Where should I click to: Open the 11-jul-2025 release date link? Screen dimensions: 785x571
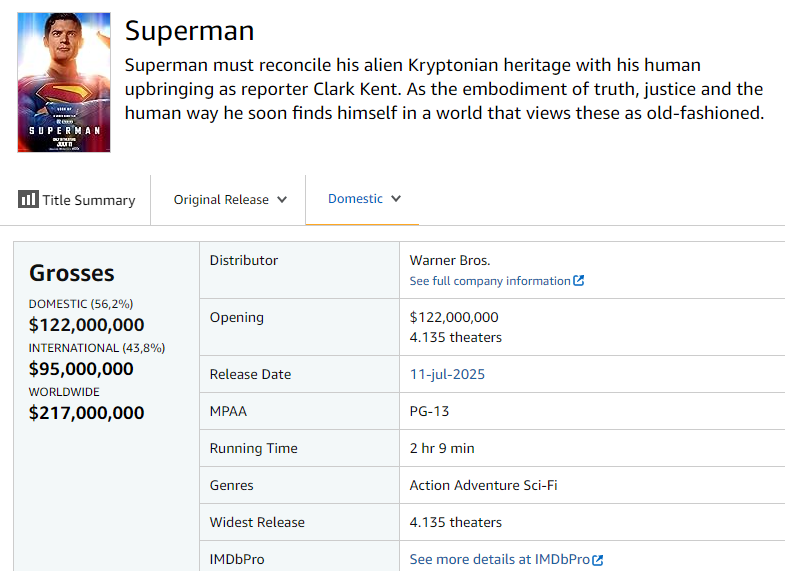(x=447, y=374)
